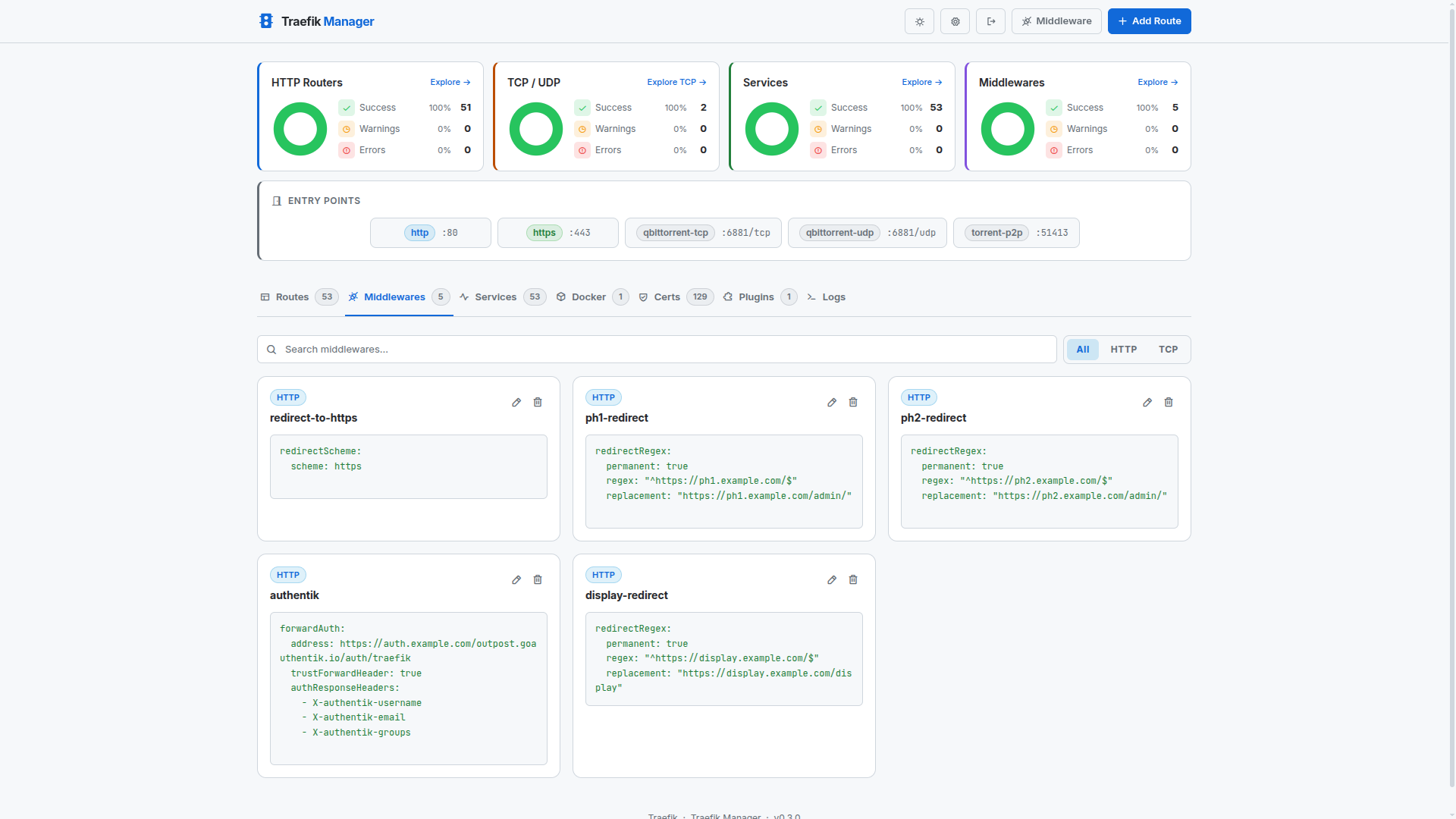Open the settings gear icon
The image size is (1456, 819).
[955, 21]
